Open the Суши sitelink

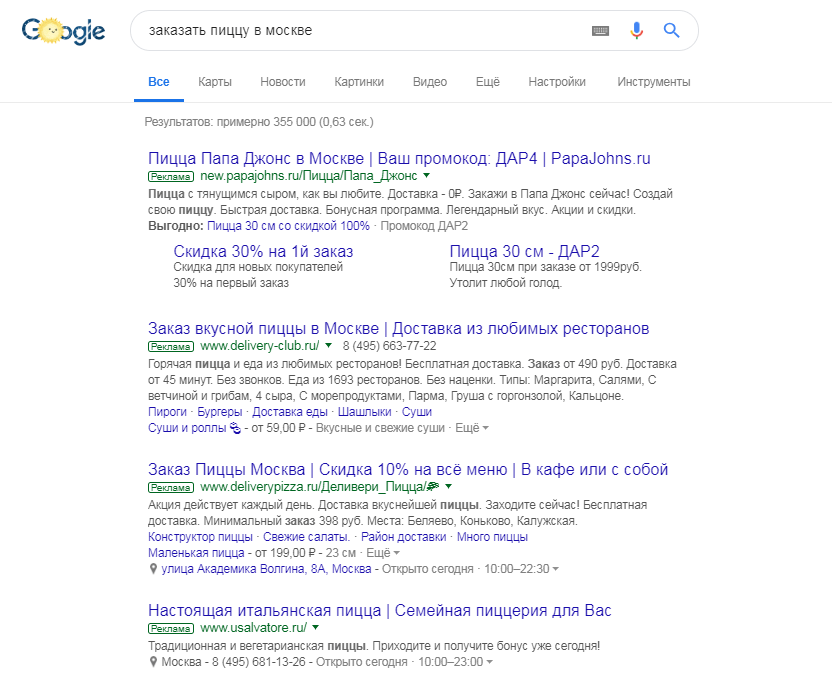[417, 412]
